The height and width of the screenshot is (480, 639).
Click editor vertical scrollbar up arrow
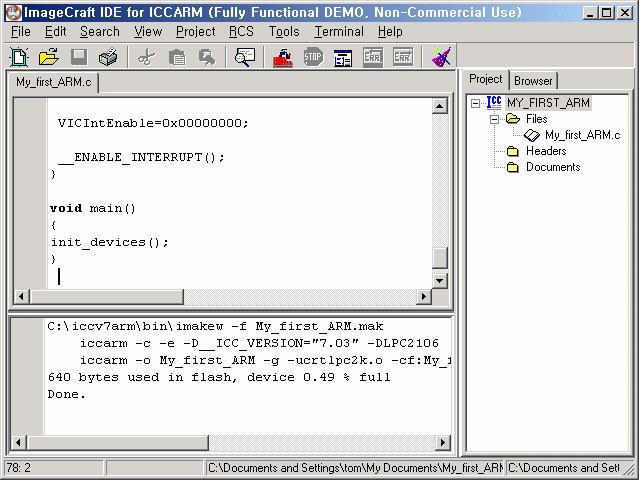click(440, 106)
